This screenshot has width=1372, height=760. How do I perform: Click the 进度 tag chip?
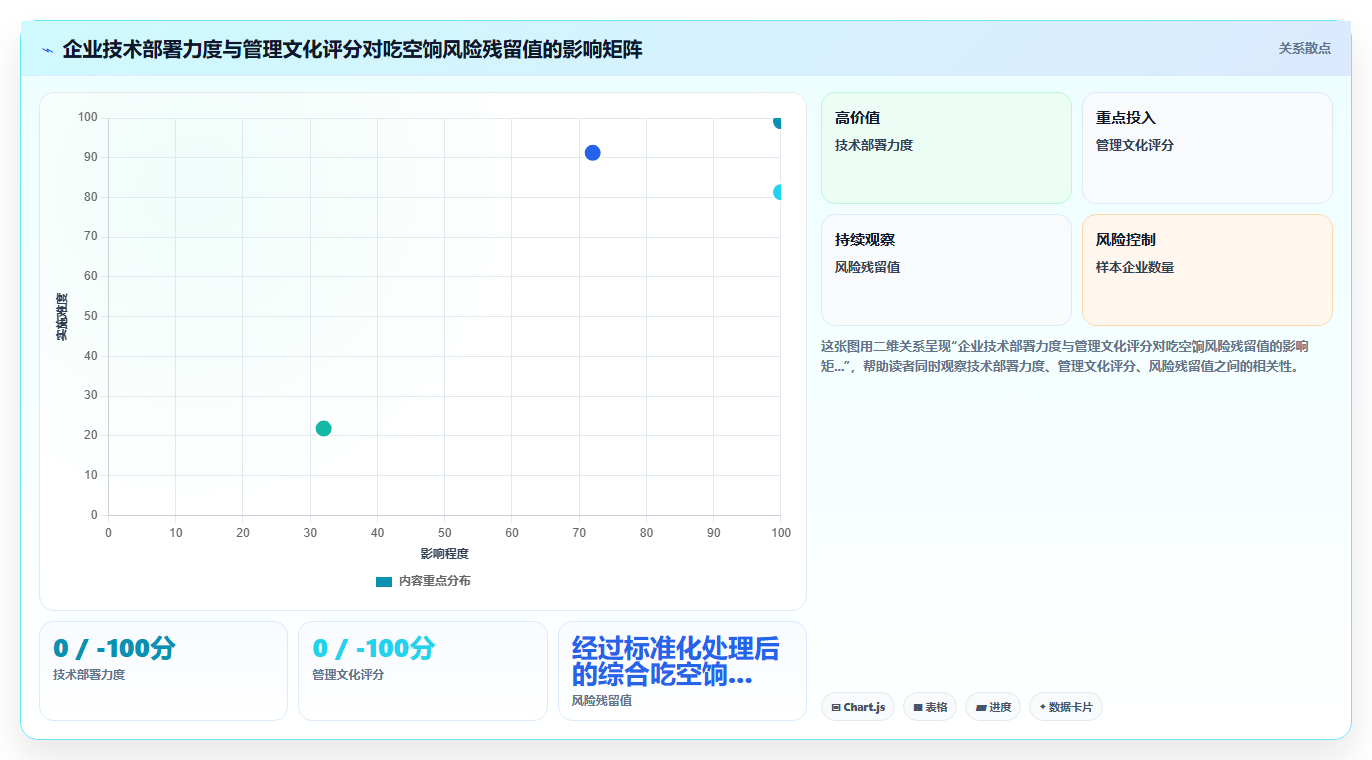click(993, 707)
